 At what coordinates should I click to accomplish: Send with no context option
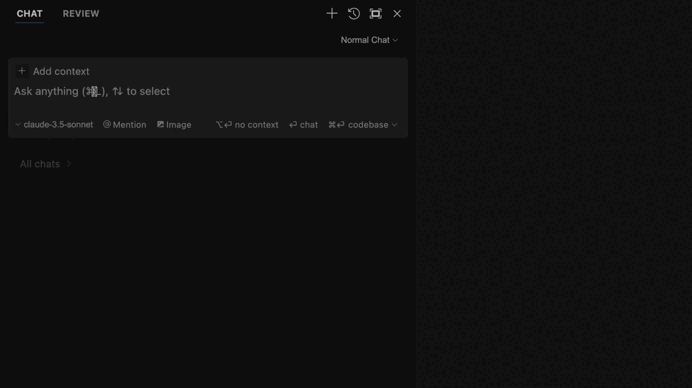coord(247,125)
